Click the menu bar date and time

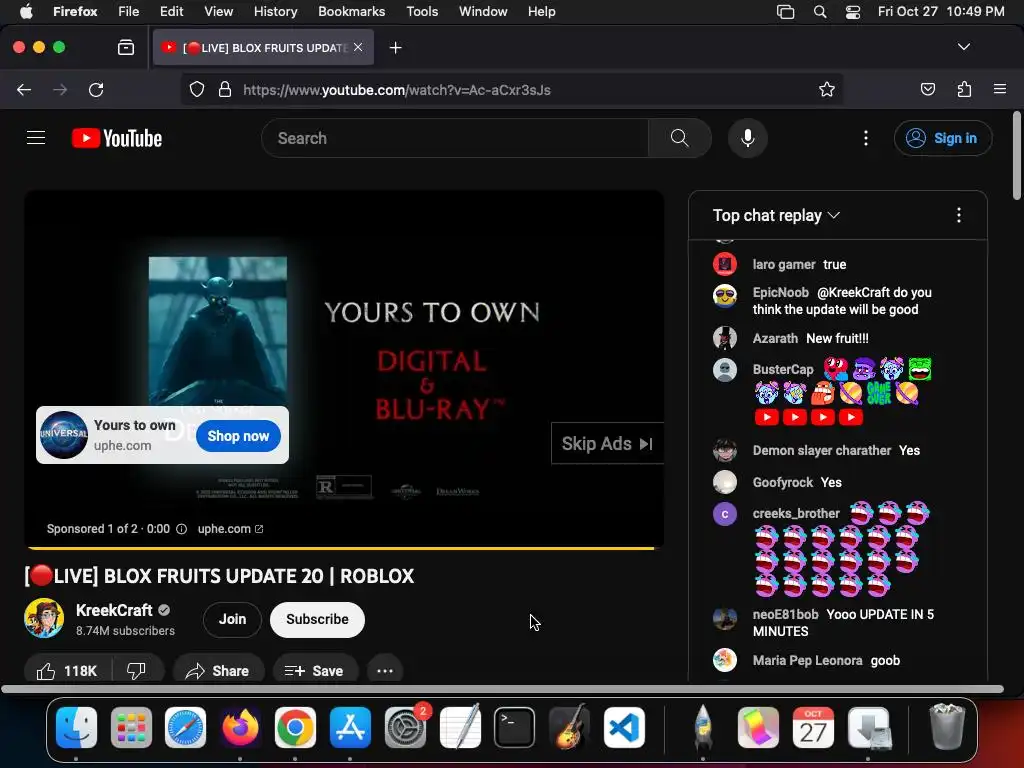[940, 12]
